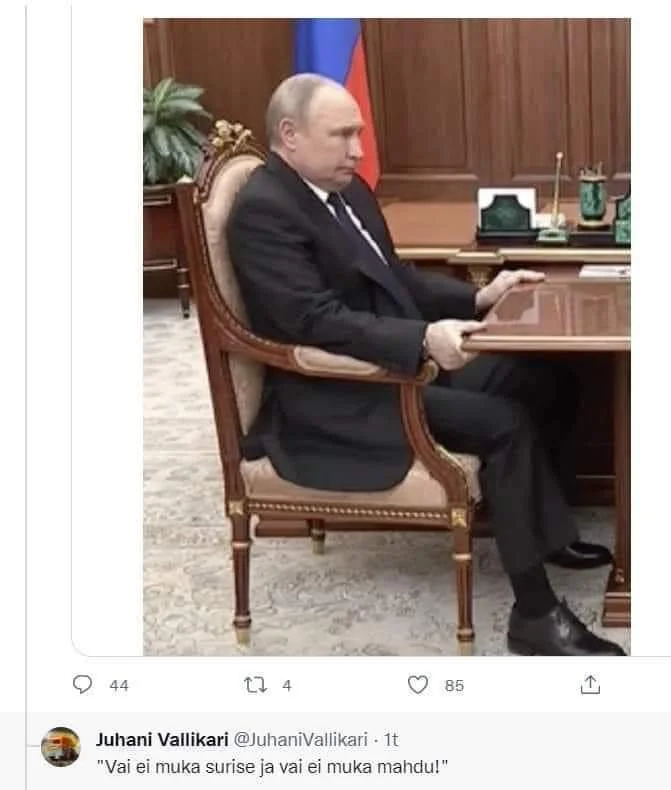Open the Juhani Vallikari display name link
Image resolution: width=671 pixels, height=790 pixels.
[x=162, y=740]
